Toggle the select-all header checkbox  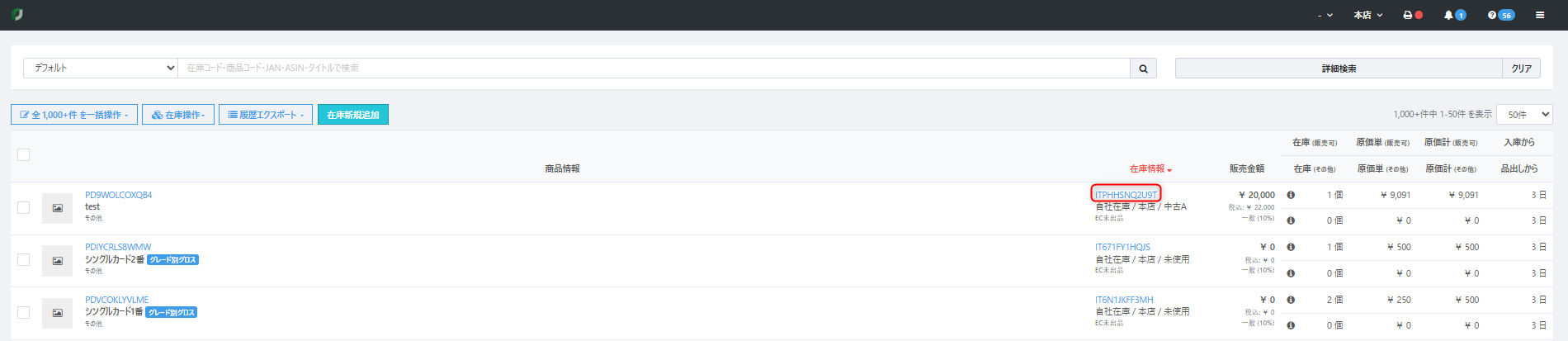tap(24, 155)
